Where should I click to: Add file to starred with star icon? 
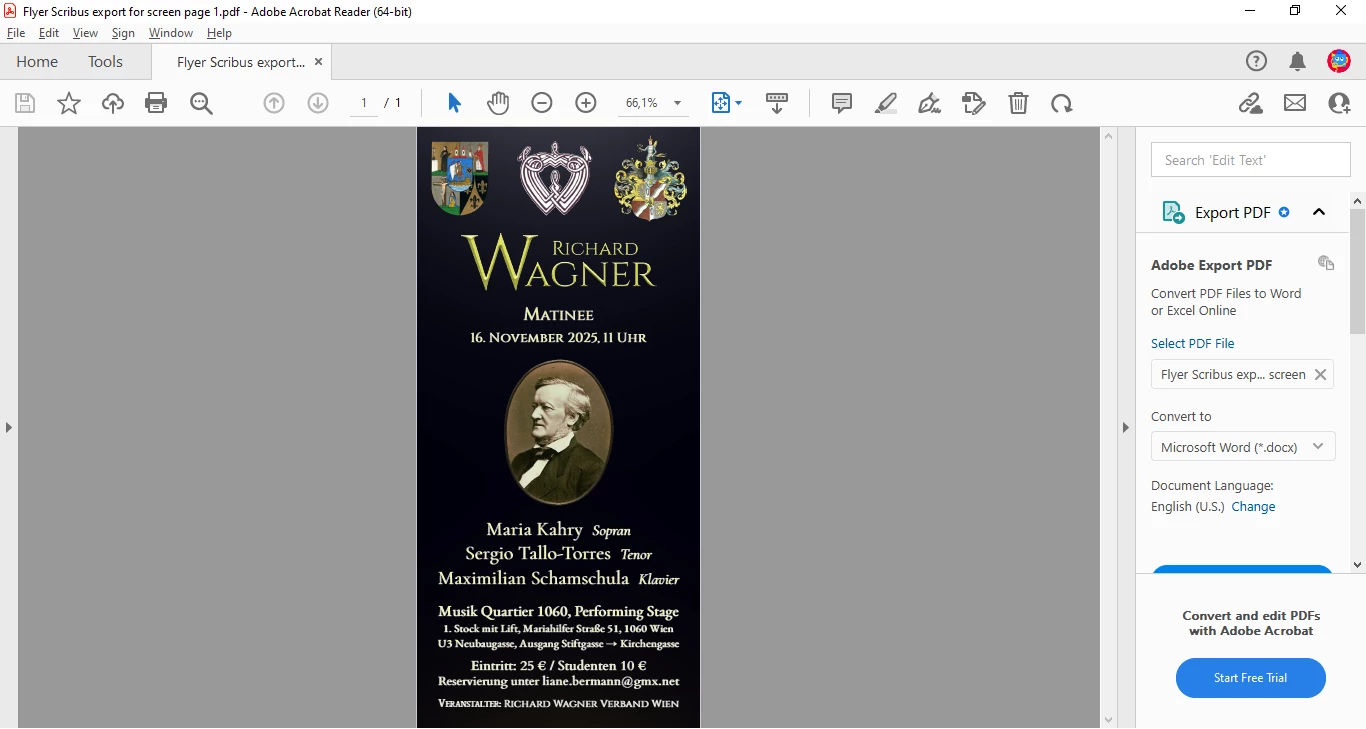click(69, 103)
